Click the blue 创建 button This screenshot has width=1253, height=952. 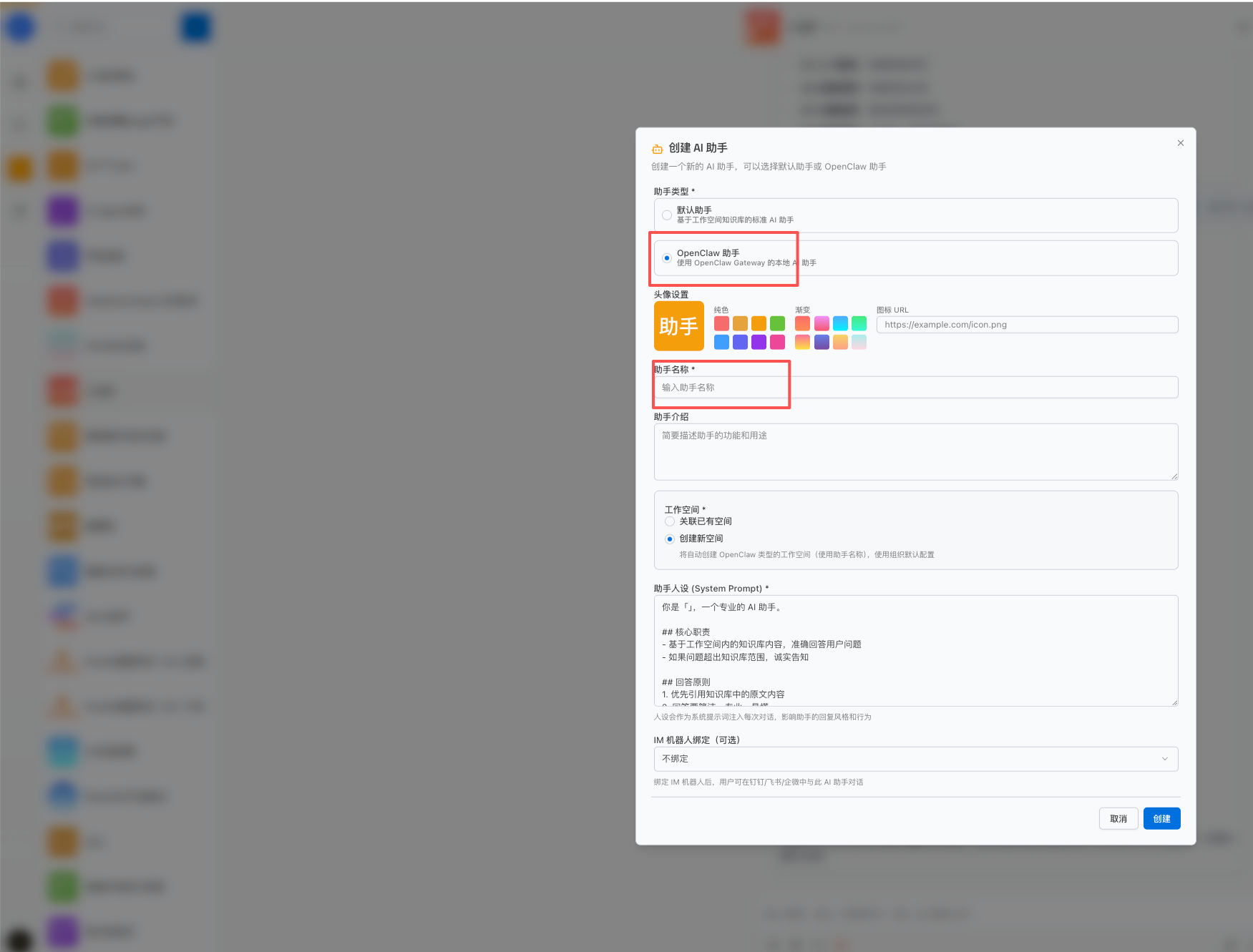[x=1161, y=819]
